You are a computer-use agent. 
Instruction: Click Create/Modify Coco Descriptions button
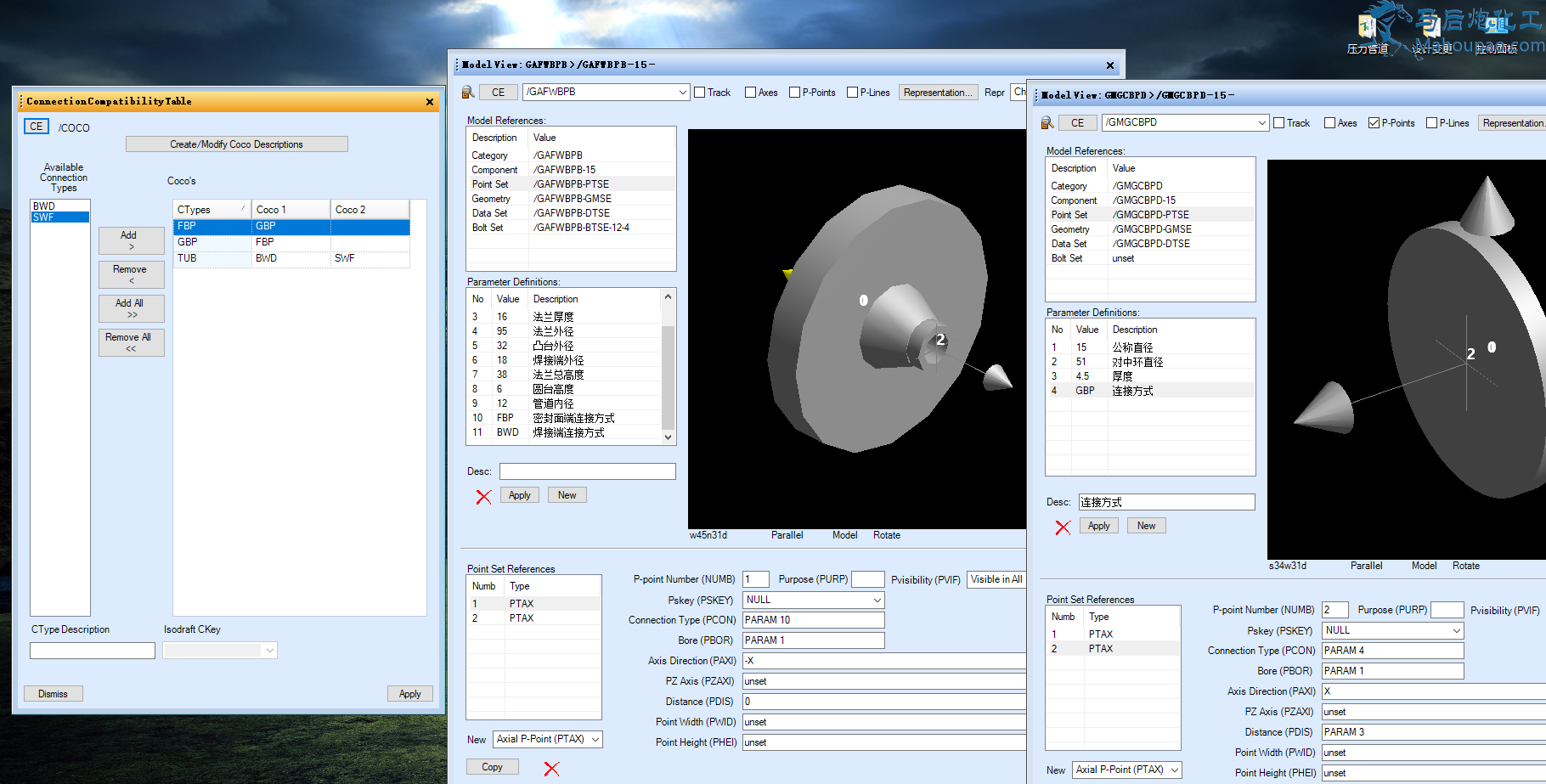pyautogui.click(x=237, y=144)
